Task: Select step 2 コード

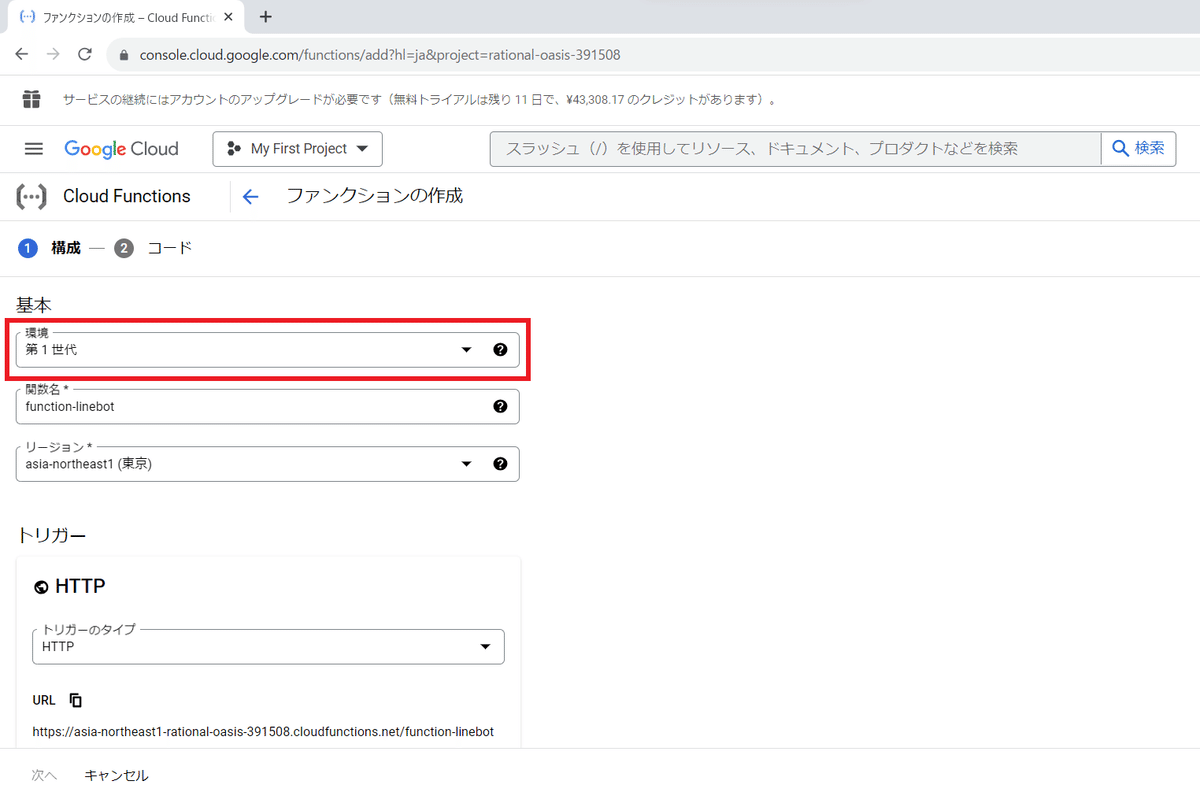Action: click(x=153, y=248)
